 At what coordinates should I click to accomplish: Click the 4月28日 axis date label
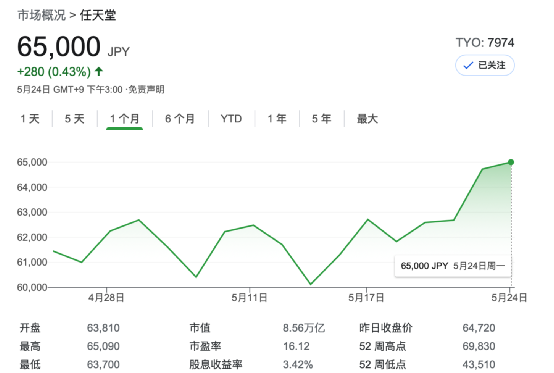106,298
